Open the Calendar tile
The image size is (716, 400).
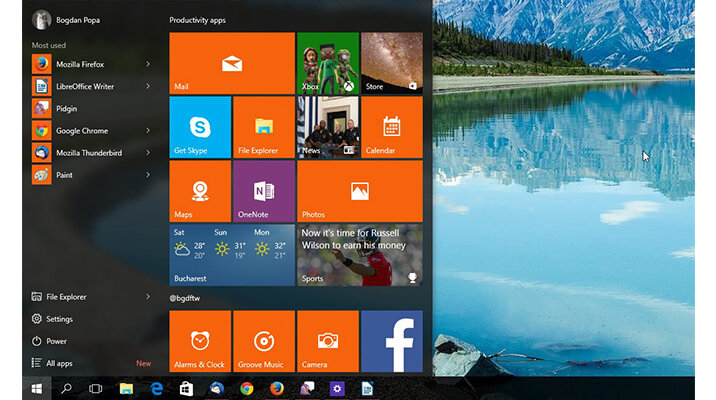pos(392,127)
